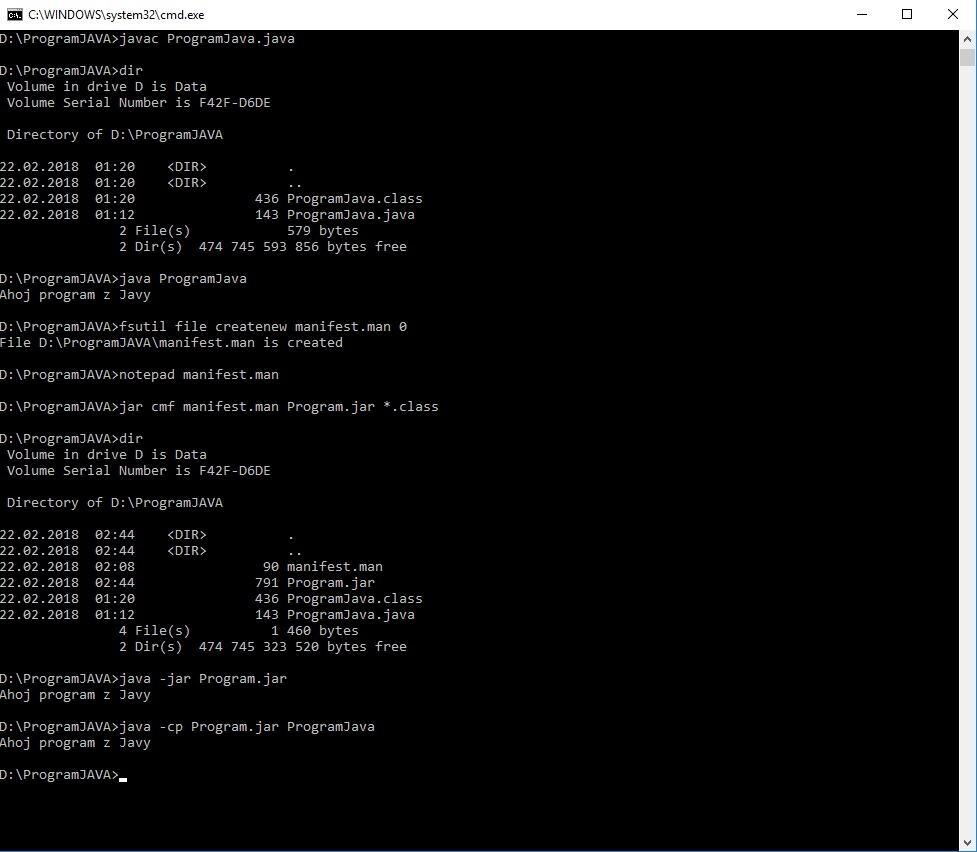This screenshot has width=977, height=852.
Task: Click the first Volume Serial Number line
Action: point(138,103)
